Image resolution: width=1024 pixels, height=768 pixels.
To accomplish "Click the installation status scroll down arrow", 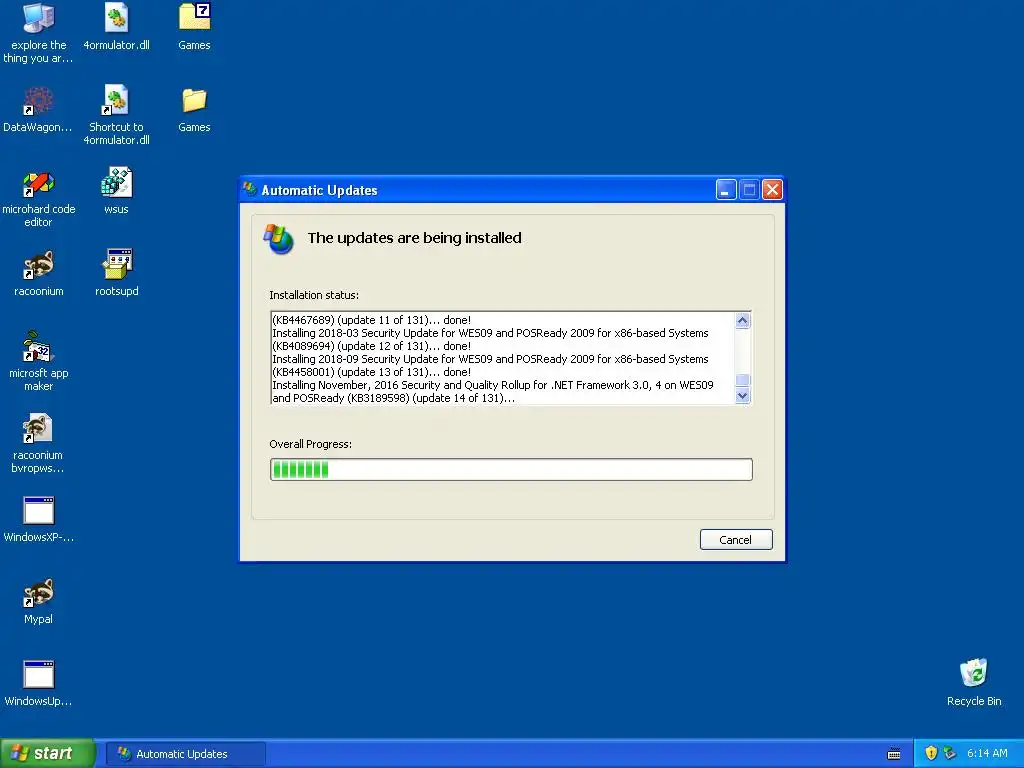I will [x=743, y=396].
